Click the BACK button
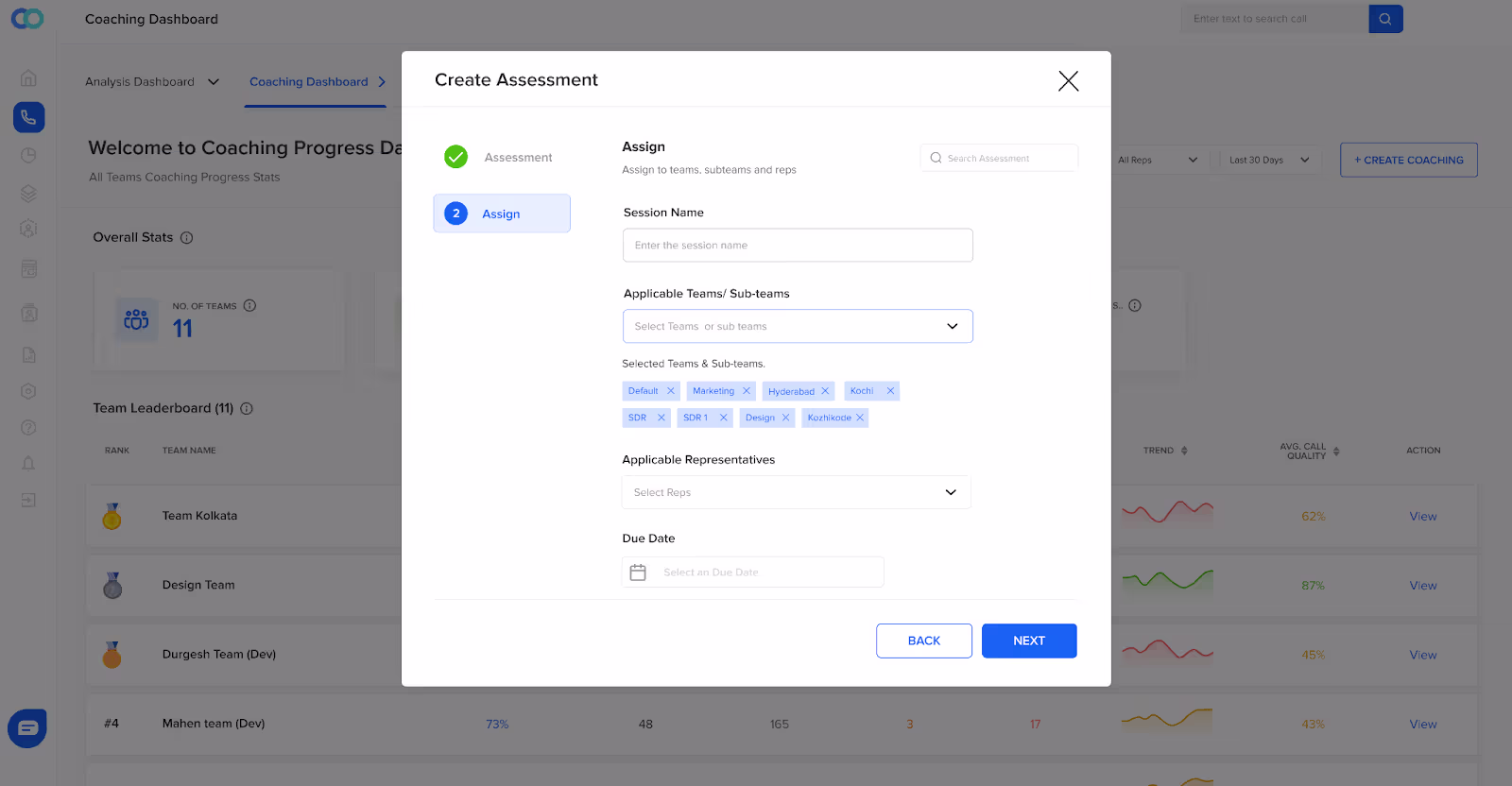The image size is (1512, 786). click(x=924, y=641)
